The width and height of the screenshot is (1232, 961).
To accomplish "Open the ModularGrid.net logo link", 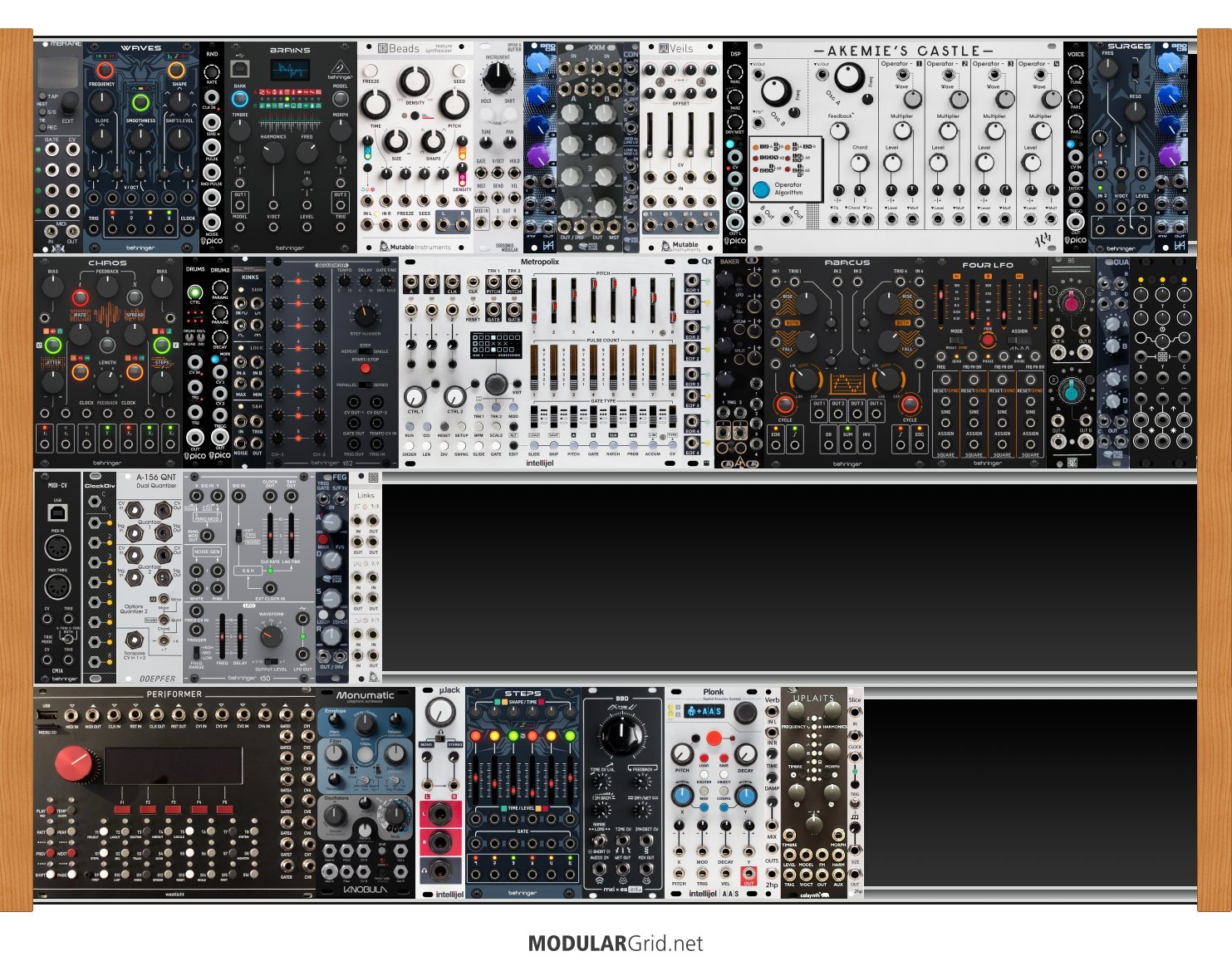I will (616, 944).
